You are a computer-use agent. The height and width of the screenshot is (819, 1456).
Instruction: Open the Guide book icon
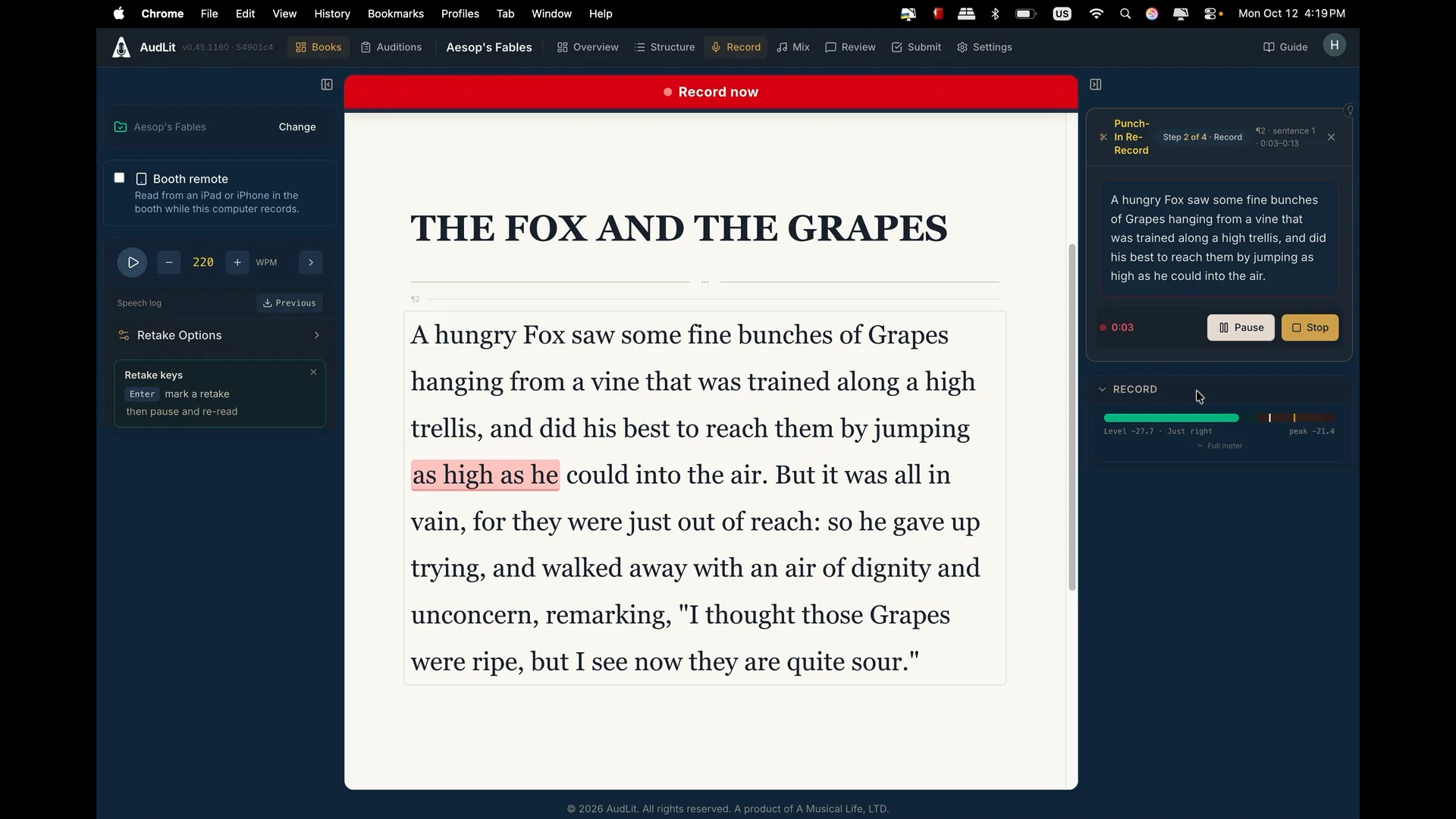(x=1269, y=47)
